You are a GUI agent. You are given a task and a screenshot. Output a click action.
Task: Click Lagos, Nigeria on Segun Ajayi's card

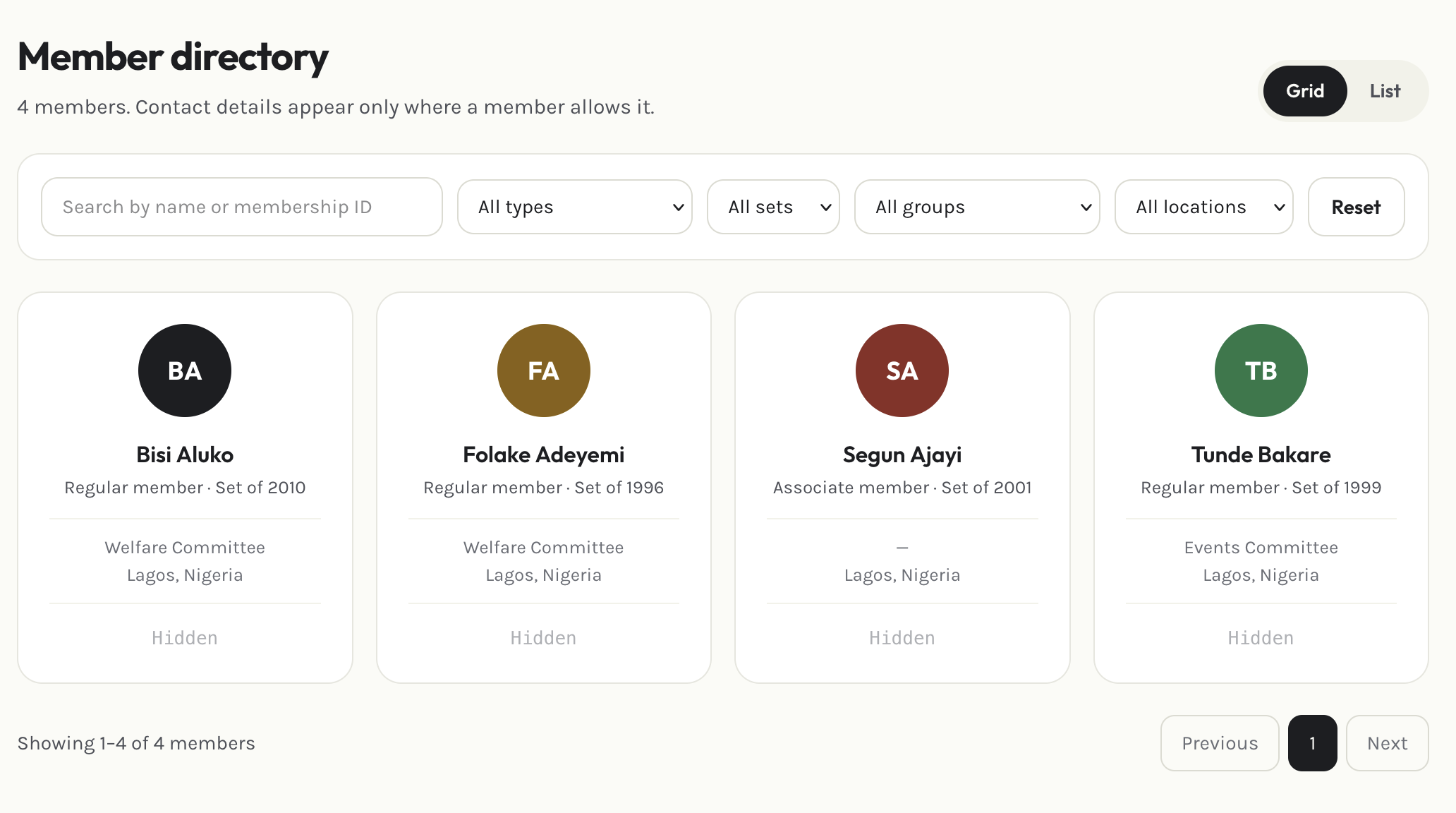(x=902, y=575)
